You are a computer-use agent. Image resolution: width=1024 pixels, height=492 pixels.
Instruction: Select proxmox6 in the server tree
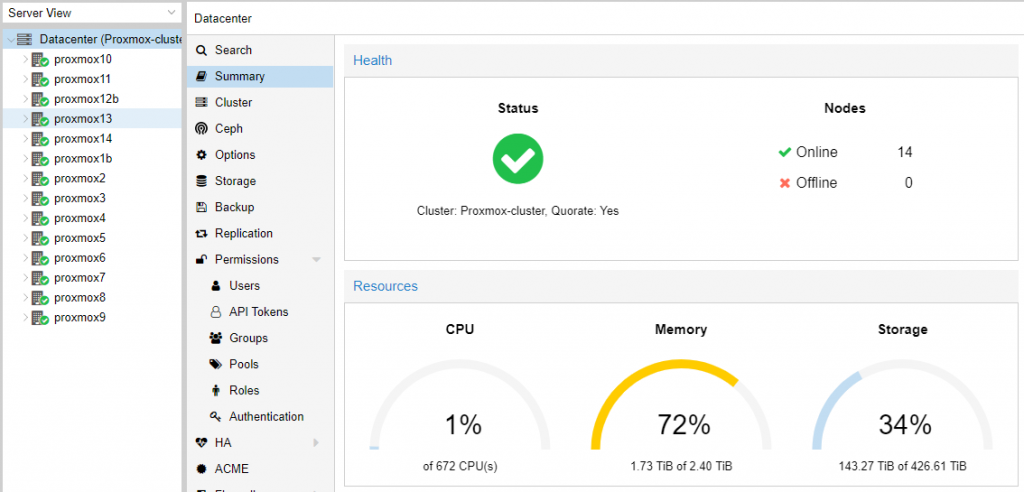(92, 258)
